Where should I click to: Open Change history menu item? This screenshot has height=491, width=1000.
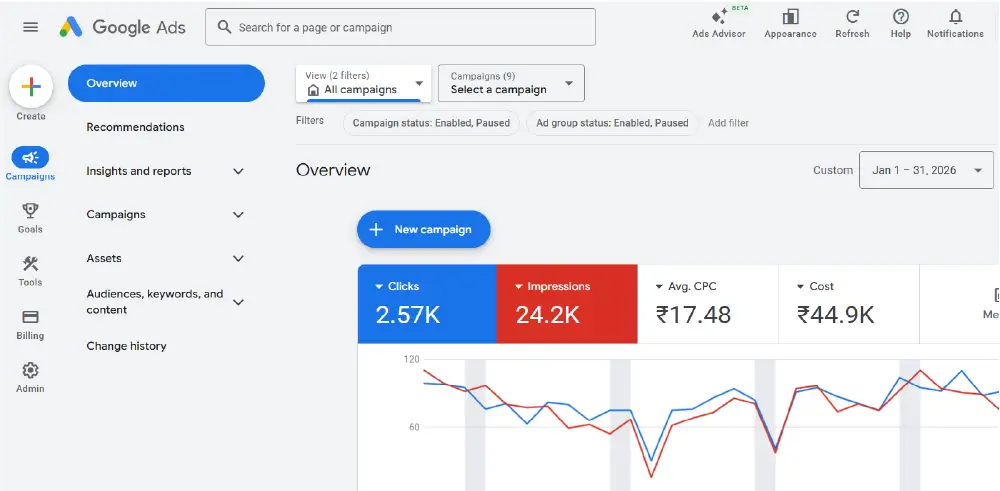(x=126, y=346)
